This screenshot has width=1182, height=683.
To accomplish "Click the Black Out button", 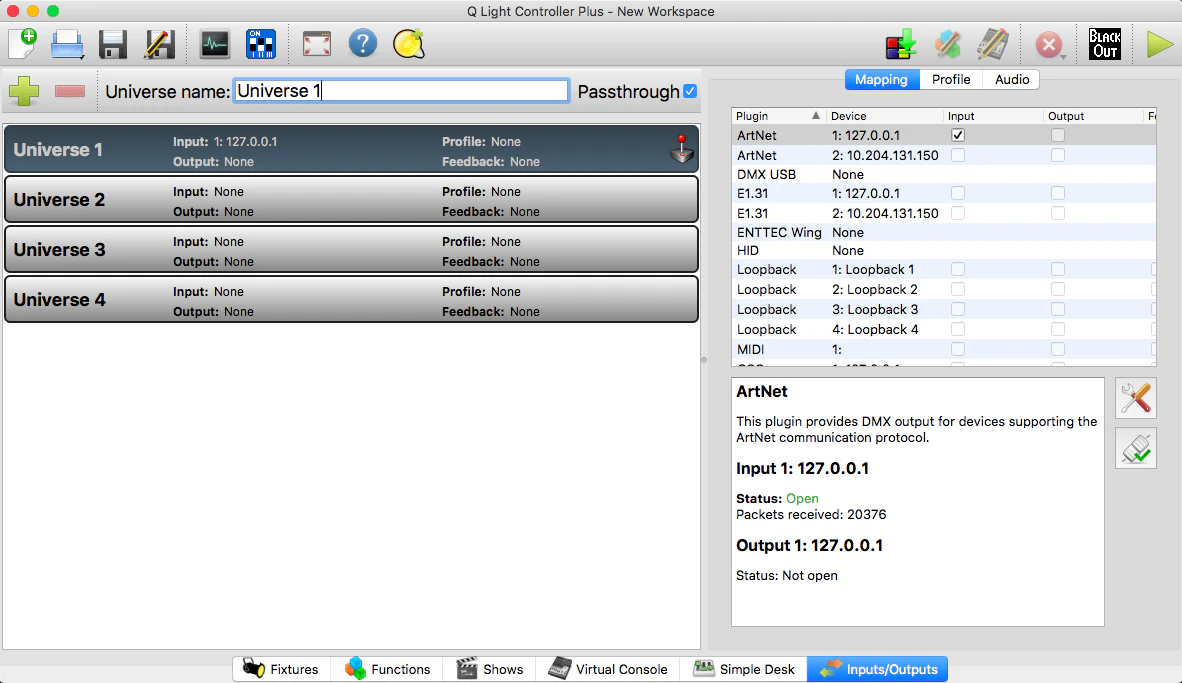I will click(x=1105, y=44).
